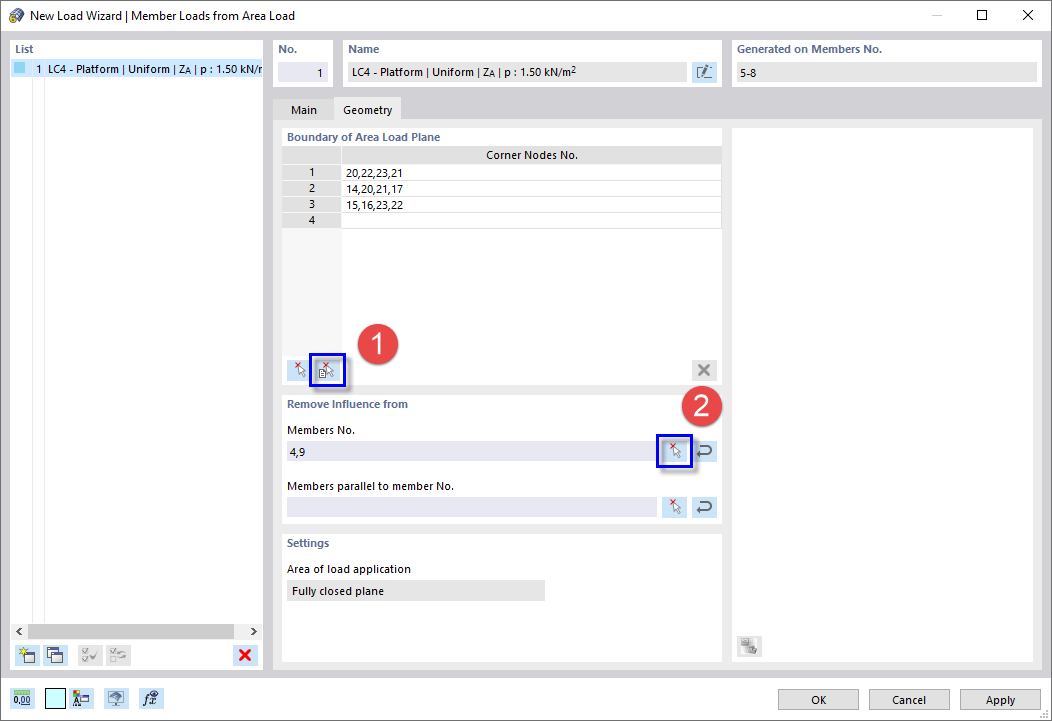Image resolution: width=1052 pixels, height=721 pixels.
Task: Switch to the Geometry tab
Action: [367, 110]
